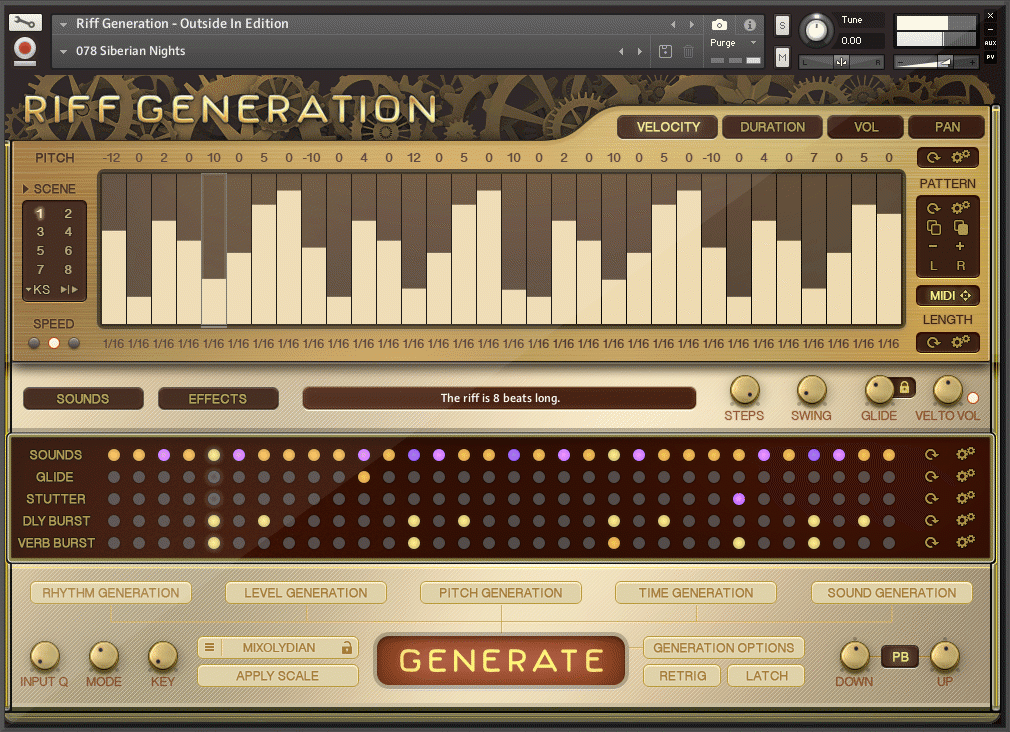The height and width of the screenshot is (732, 1010).
Task: Open the KS keyswitch dropdown
Action: click(38, 290)
